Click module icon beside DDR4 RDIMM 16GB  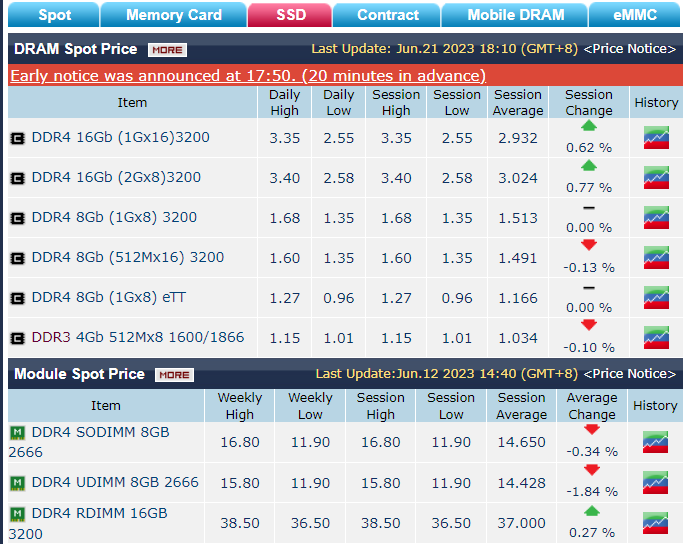coord(17,514)
